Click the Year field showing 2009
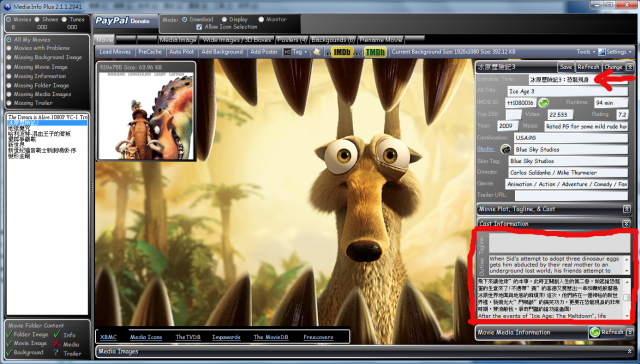The height and width of the screenshot is (364, 640). click(508, 126)
